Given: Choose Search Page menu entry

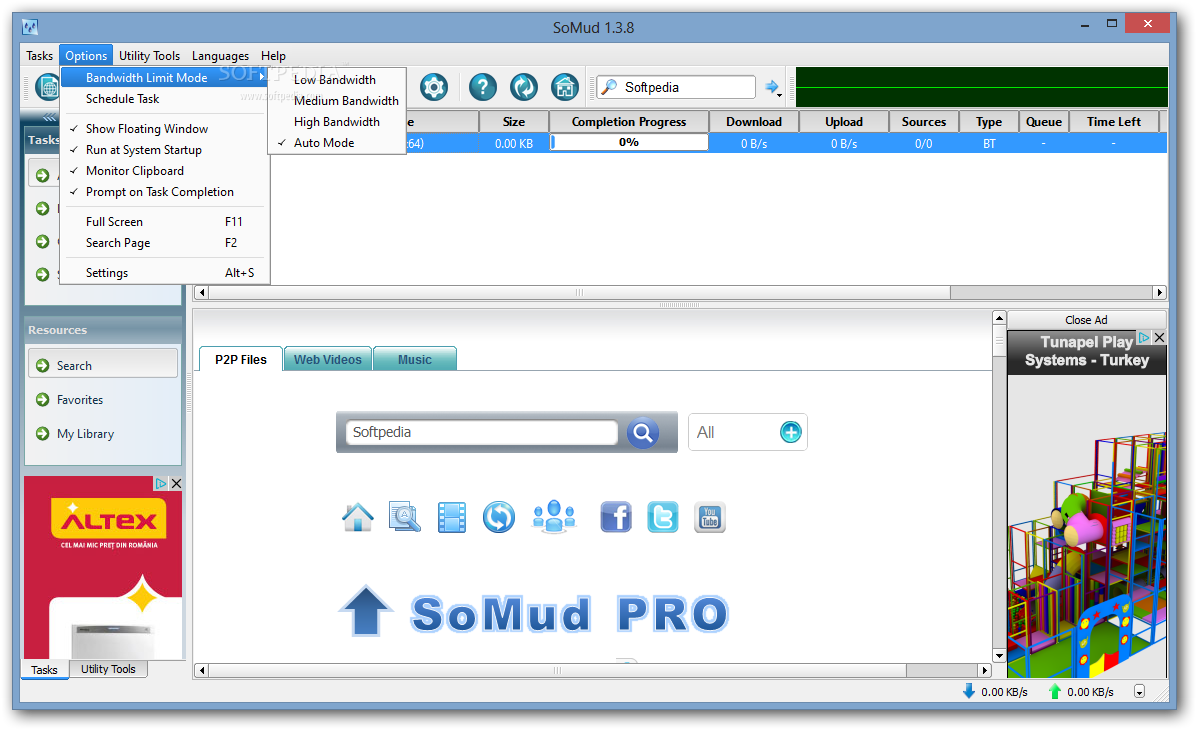Looking at the screenshot, I should tap(165, 243).
